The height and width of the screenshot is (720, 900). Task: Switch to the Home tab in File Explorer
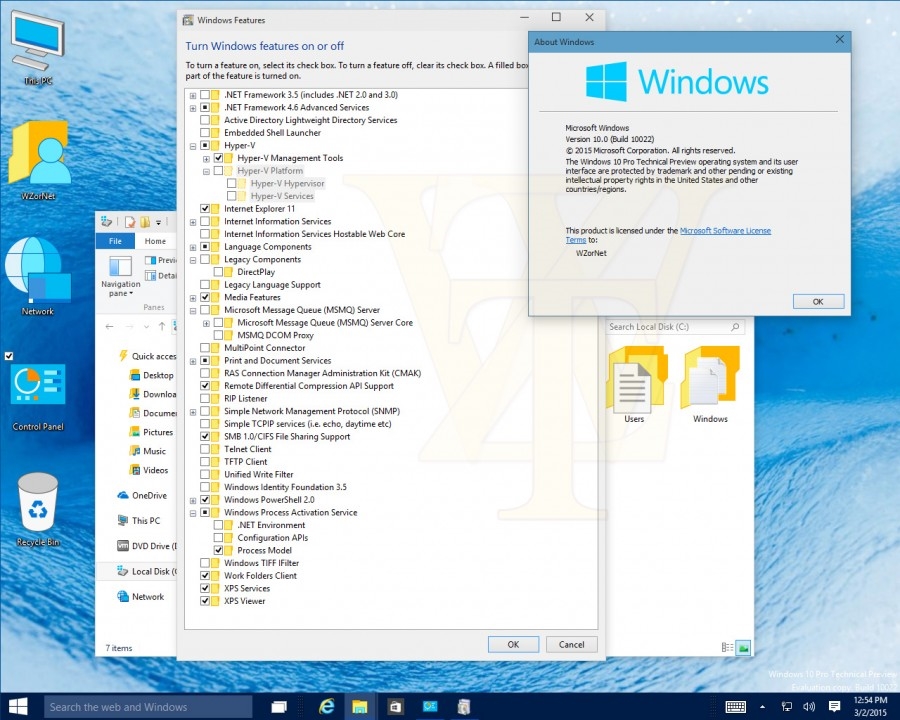pos(156,240)
